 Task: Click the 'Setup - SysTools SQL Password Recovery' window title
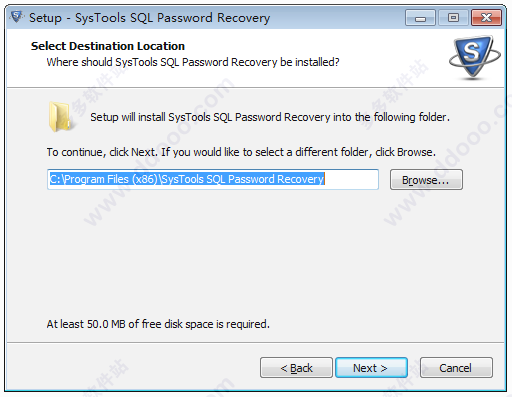(x=149, y=18)
